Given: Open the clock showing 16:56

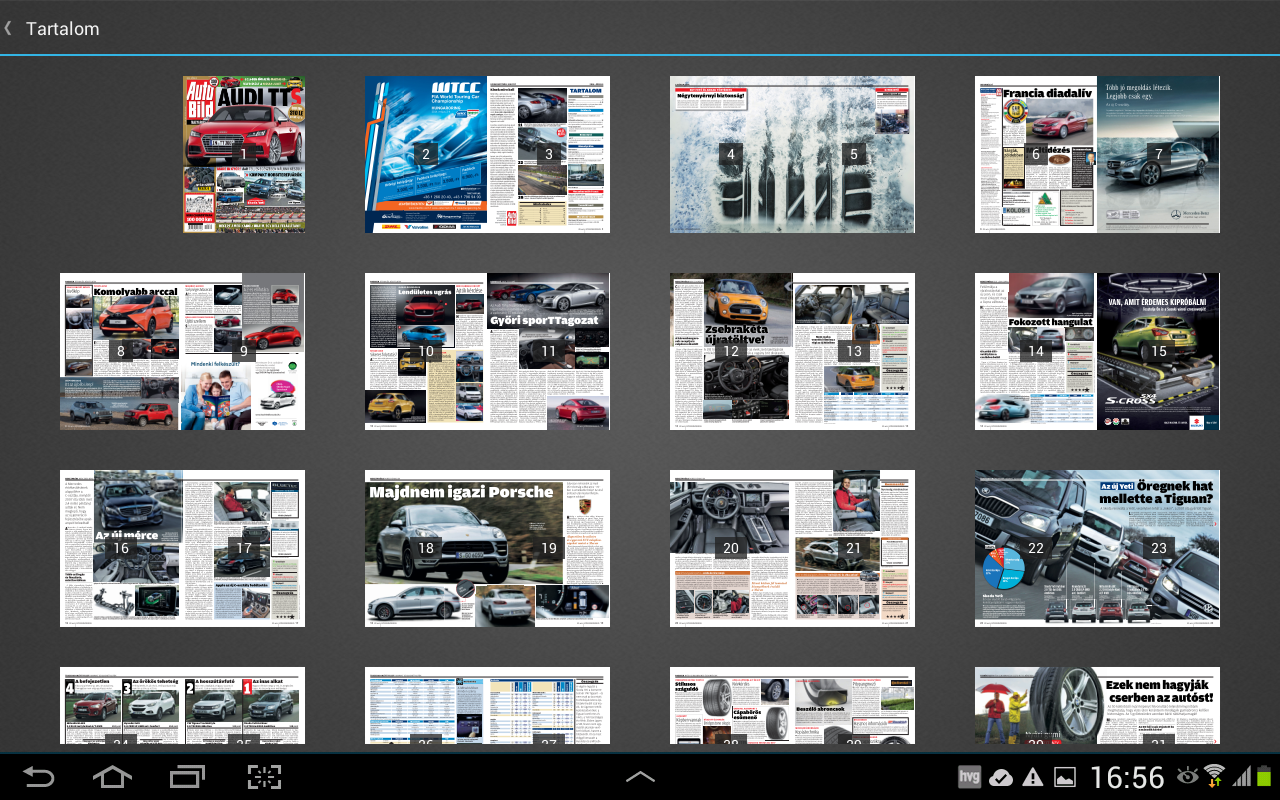Looking at the screenshot, I should pos(1127,777).
